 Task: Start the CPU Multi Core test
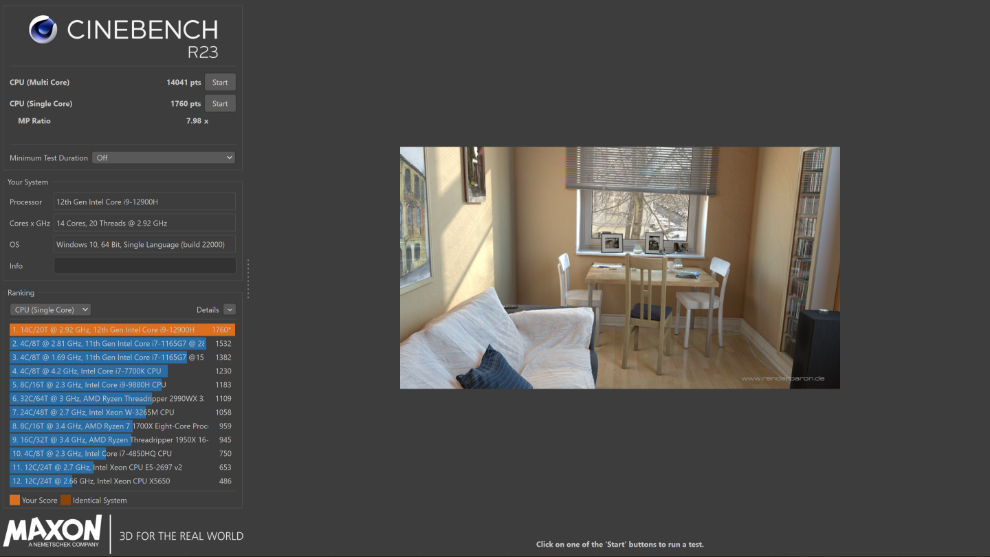(x=220, y=82)
